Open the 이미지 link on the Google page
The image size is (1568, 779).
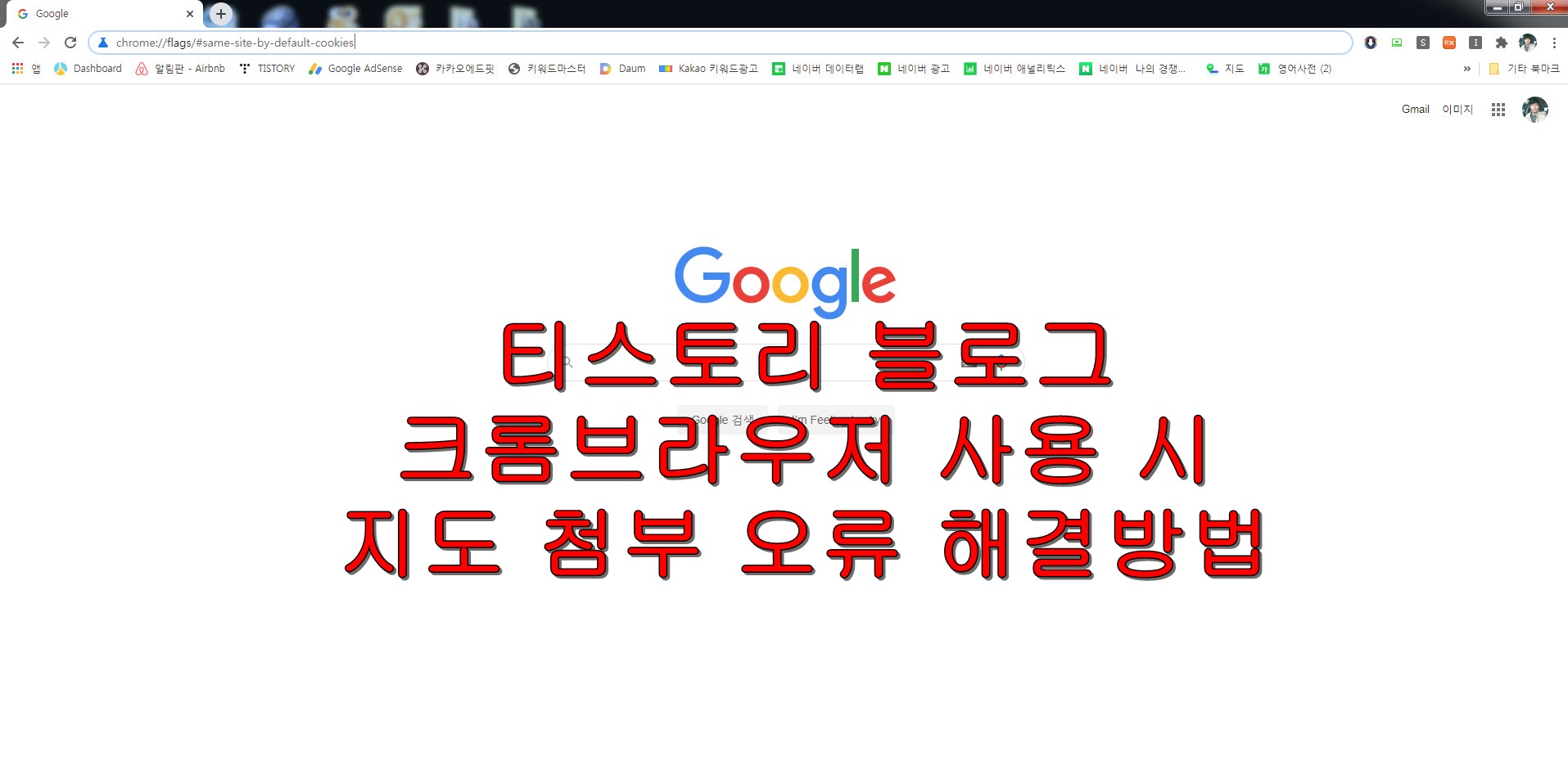[x=1457, y=110]
